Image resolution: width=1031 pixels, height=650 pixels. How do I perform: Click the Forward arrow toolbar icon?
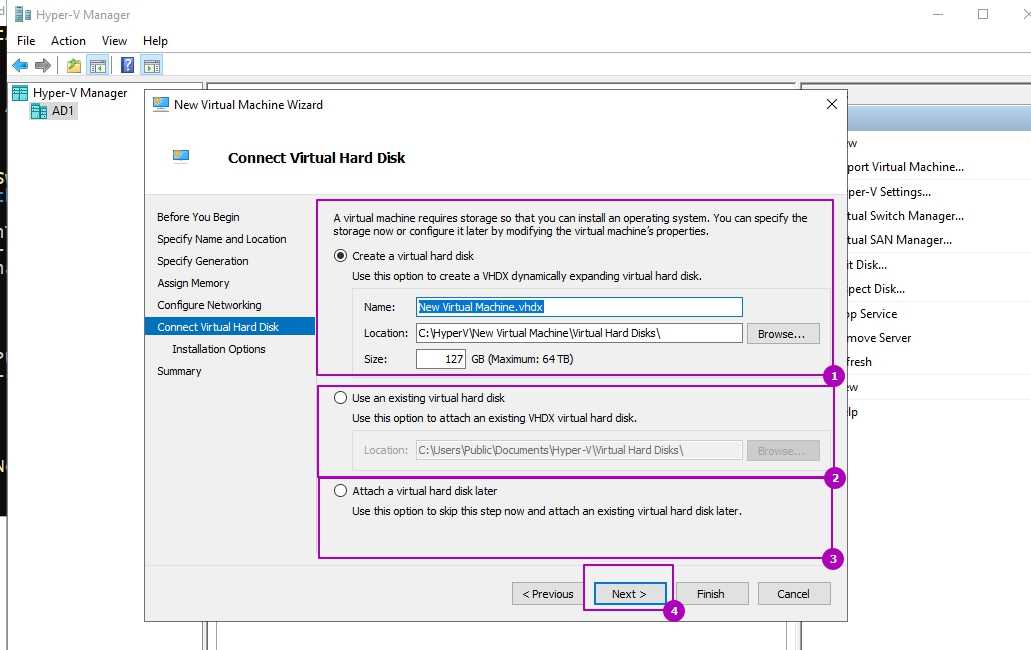[43, 65]
